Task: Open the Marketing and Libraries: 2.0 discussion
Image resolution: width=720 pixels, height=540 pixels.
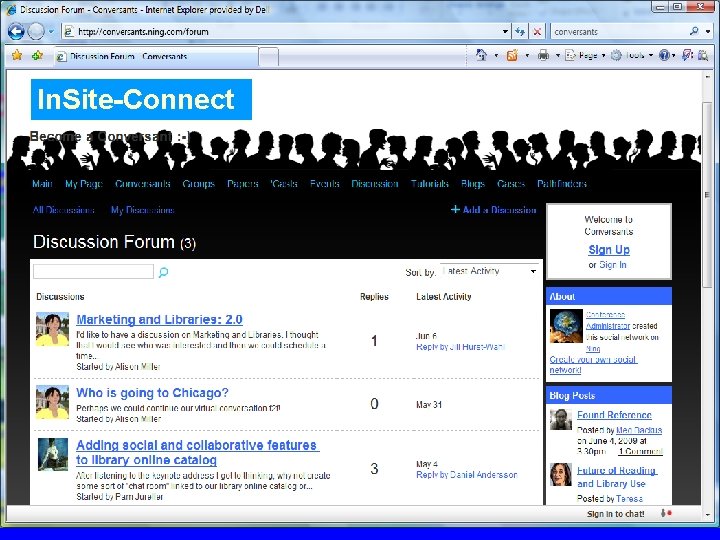Action: [x=159, y=320]
